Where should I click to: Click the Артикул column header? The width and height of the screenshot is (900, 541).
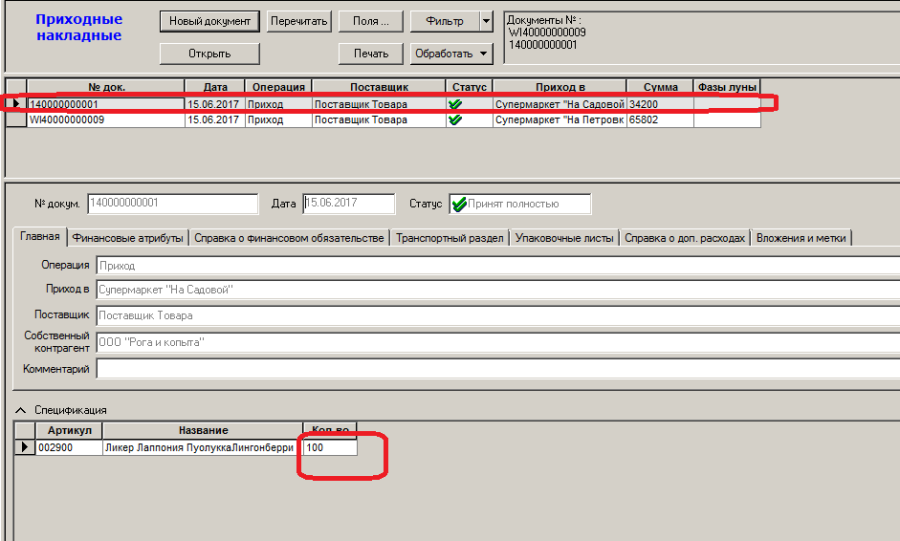[69, 430]
